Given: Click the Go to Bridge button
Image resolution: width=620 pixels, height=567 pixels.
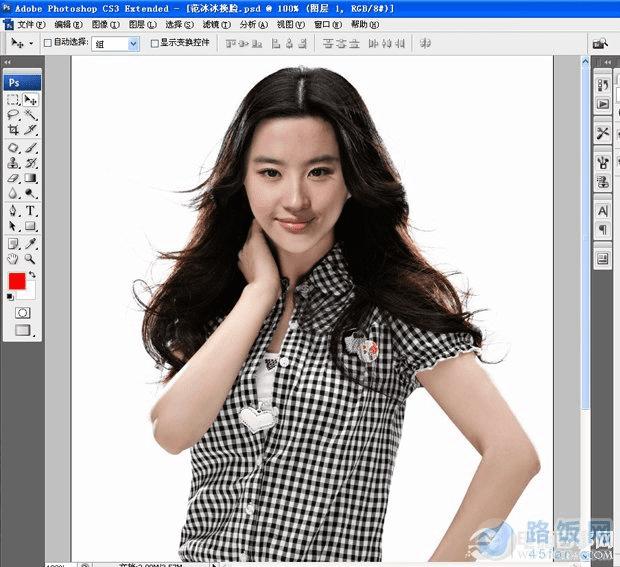Looking at the screenshot, I should [600, 43].
